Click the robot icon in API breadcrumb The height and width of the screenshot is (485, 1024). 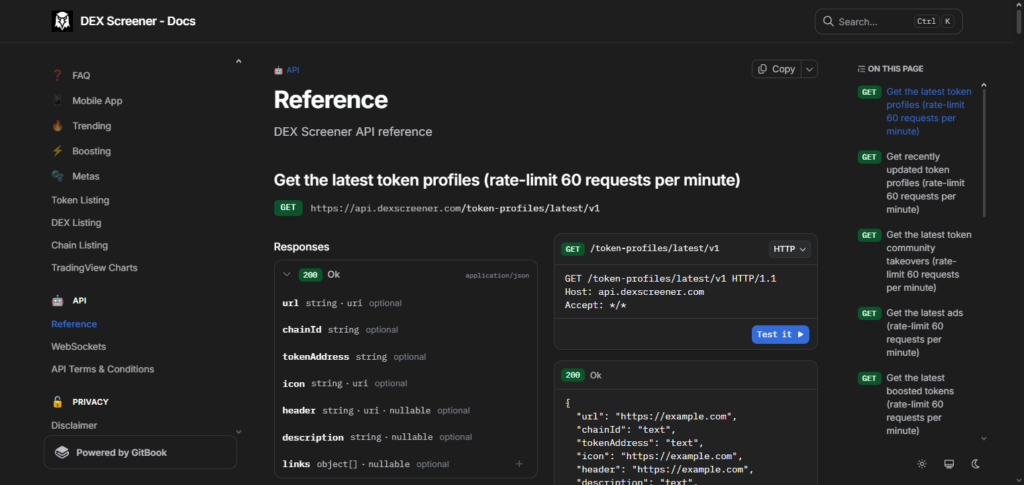coord(278,70)
